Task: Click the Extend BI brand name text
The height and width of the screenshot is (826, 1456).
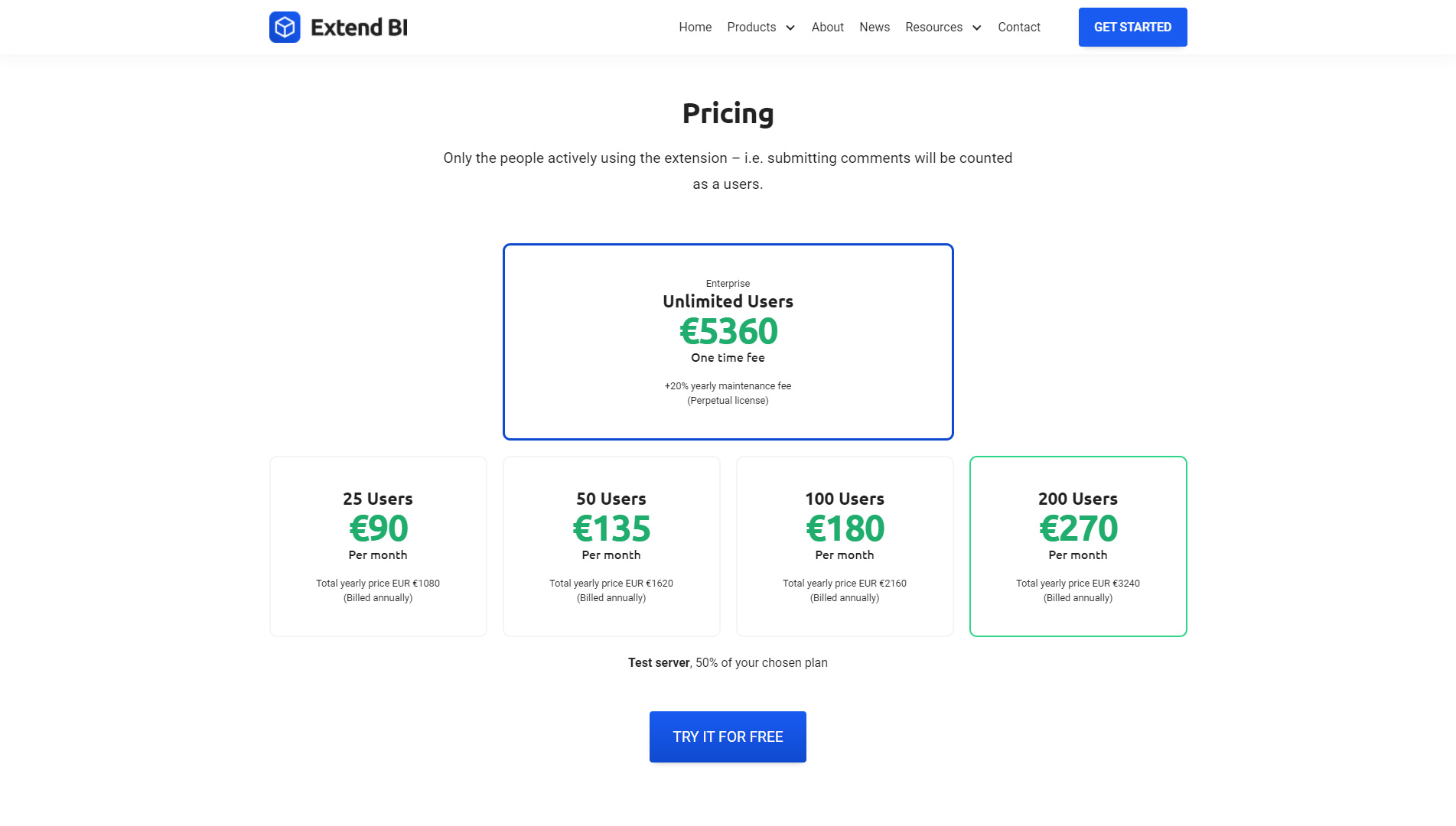Action: click(x=359, y=28)
